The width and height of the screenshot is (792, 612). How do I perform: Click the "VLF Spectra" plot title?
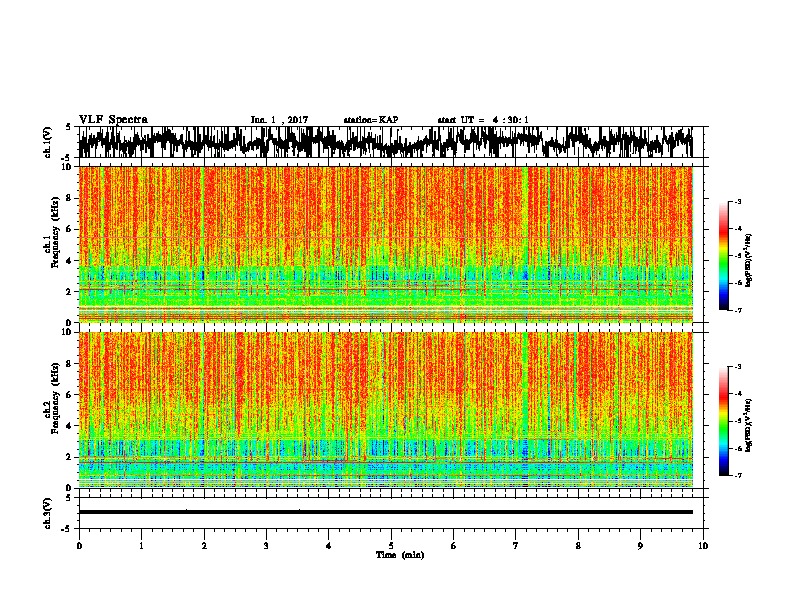(113, 119)
